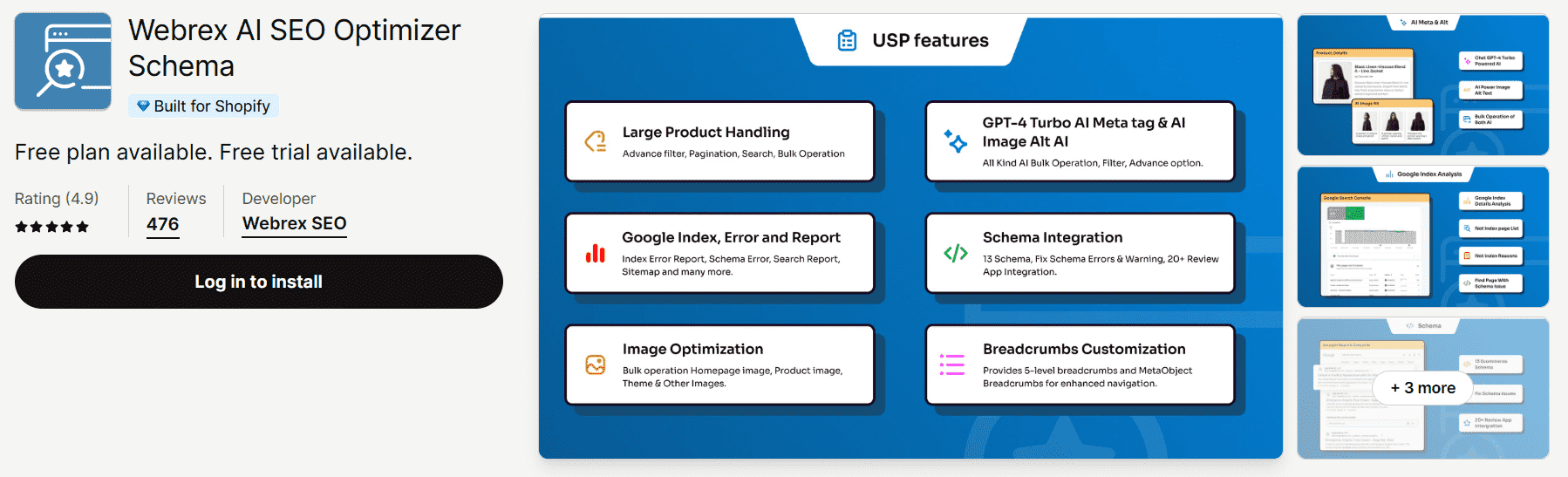Click the Google Index bar chart icon

(x=596, y=254)
